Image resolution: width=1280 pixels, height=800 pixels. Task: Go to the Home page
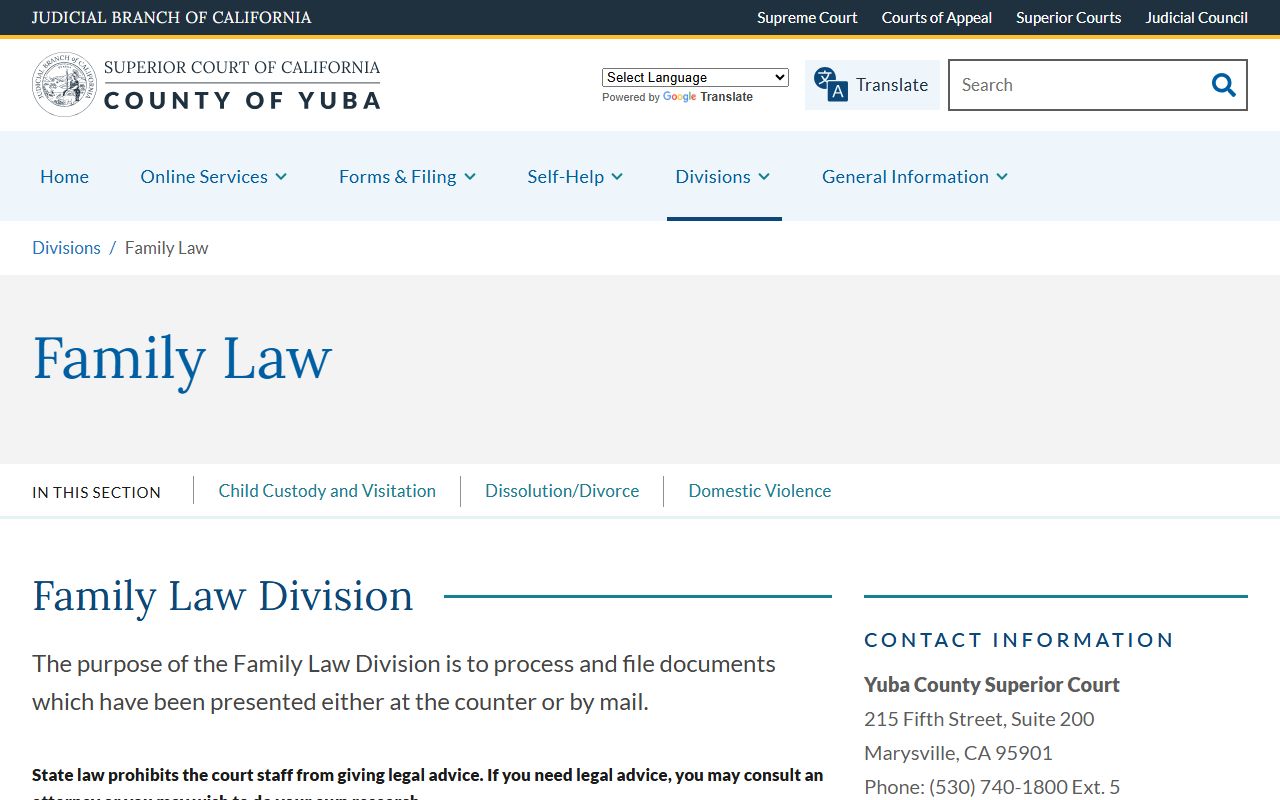(65, 176)
